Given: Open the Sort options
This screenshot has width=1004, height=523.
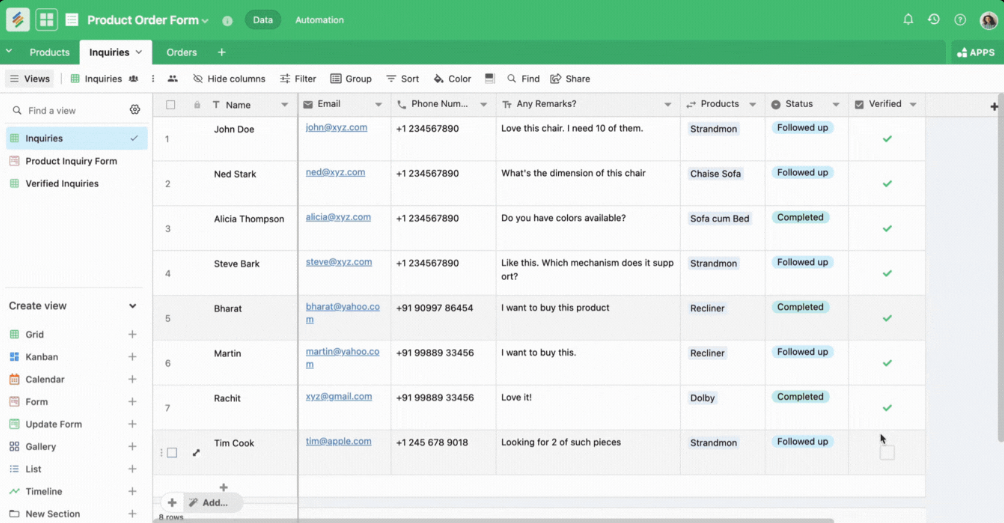Looking at the screenshot, I should pyautogui.click(x=403, y=79).
